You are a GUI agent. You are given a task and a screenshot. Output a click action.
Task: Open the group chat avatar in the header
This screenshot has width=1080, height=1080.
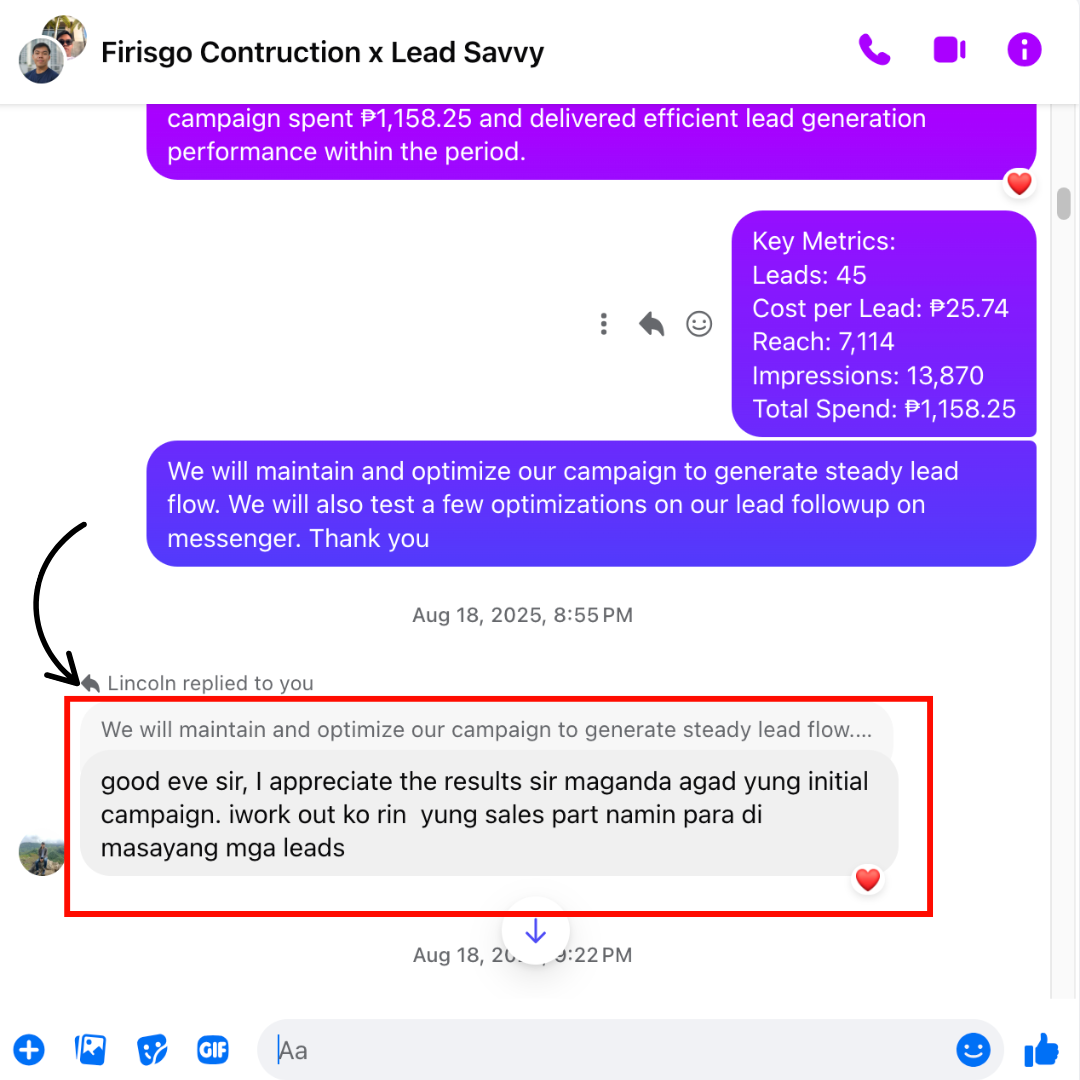(52, 50)
